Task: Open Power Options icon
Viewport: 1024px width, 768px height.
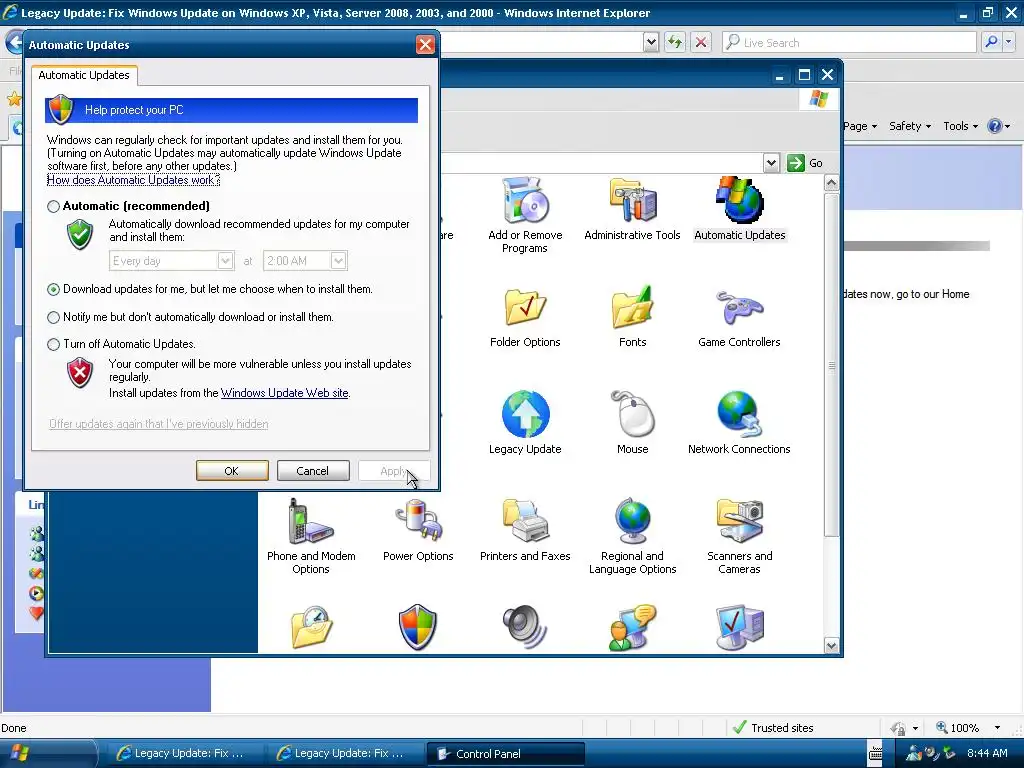Action: click(x=418, y=530)
